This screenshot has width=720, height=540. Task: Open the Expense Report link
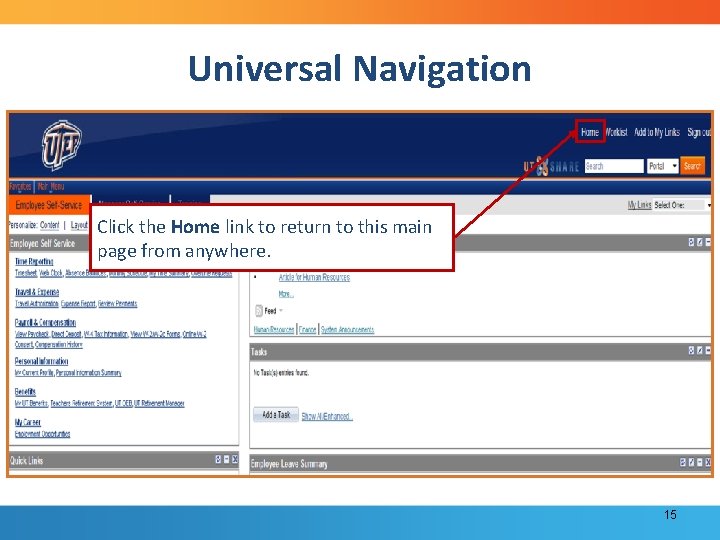(78, 304)
